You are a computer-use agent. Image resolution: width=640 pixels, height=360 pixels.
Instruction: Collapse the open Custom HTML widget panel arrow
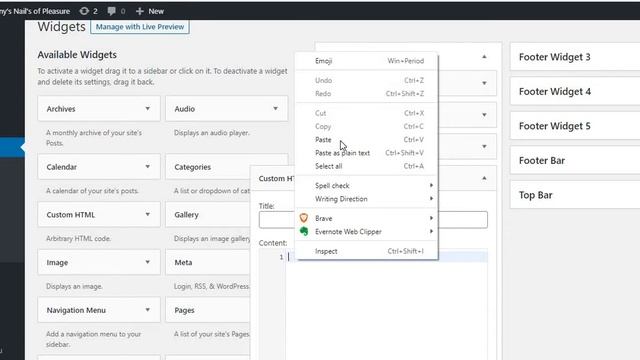point(484,178)
